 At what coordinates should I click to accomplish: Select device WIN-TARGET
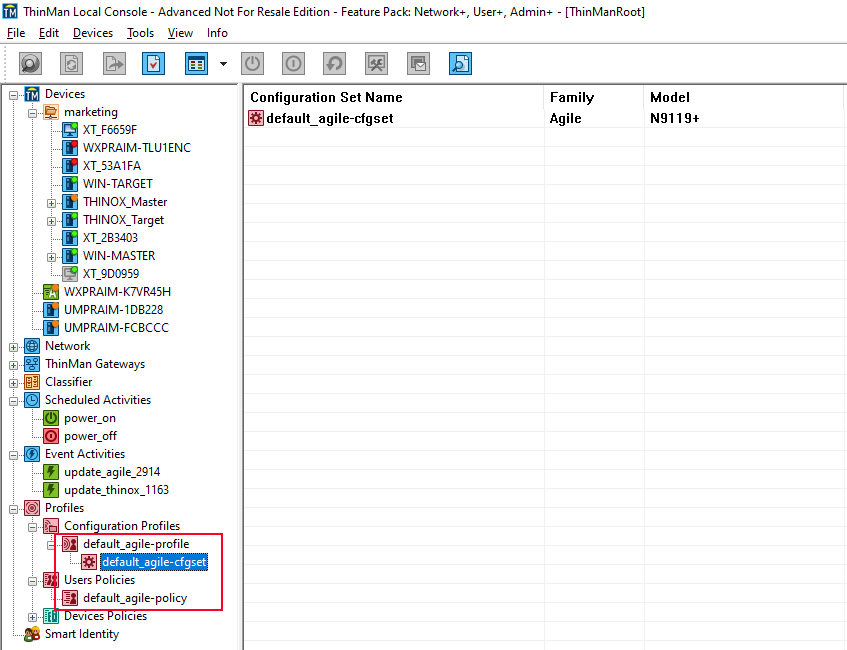pos(118,184)
